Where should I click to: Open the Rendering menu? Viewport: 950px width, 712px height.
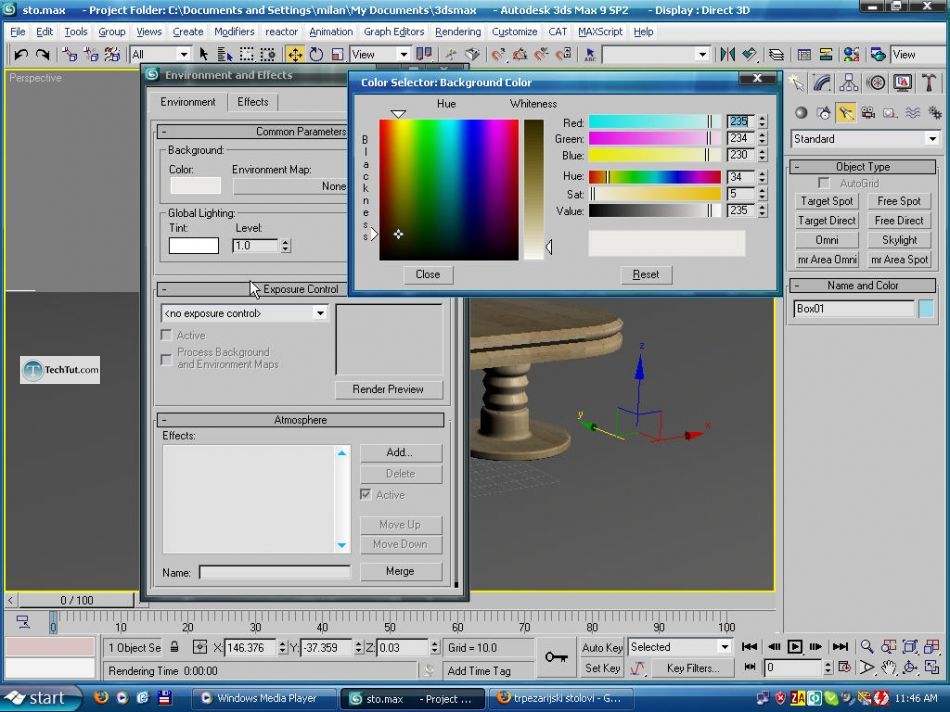coord(458,32)
